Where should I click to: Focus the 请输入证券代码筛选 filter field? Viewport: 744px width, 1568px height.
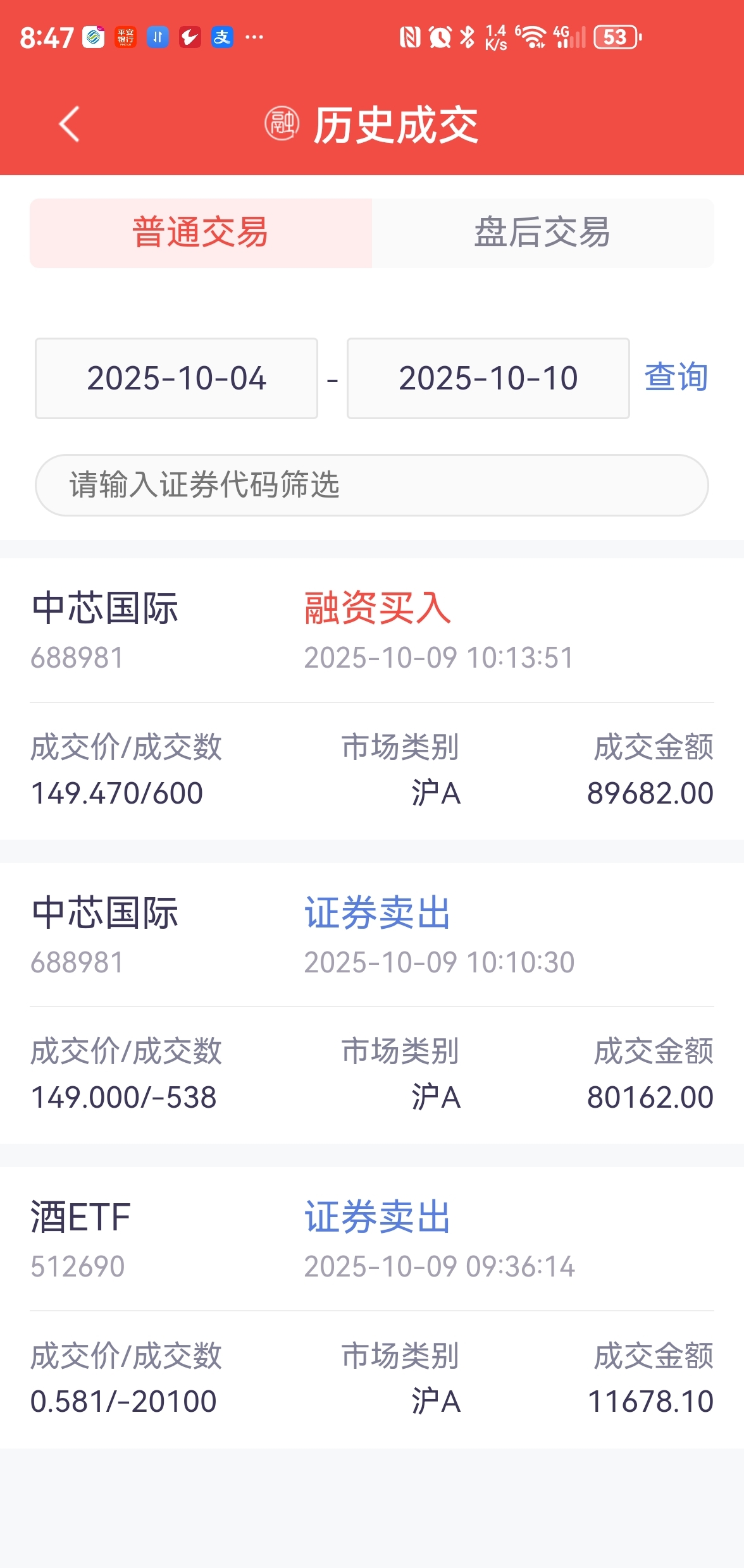(x=371, y=485)
